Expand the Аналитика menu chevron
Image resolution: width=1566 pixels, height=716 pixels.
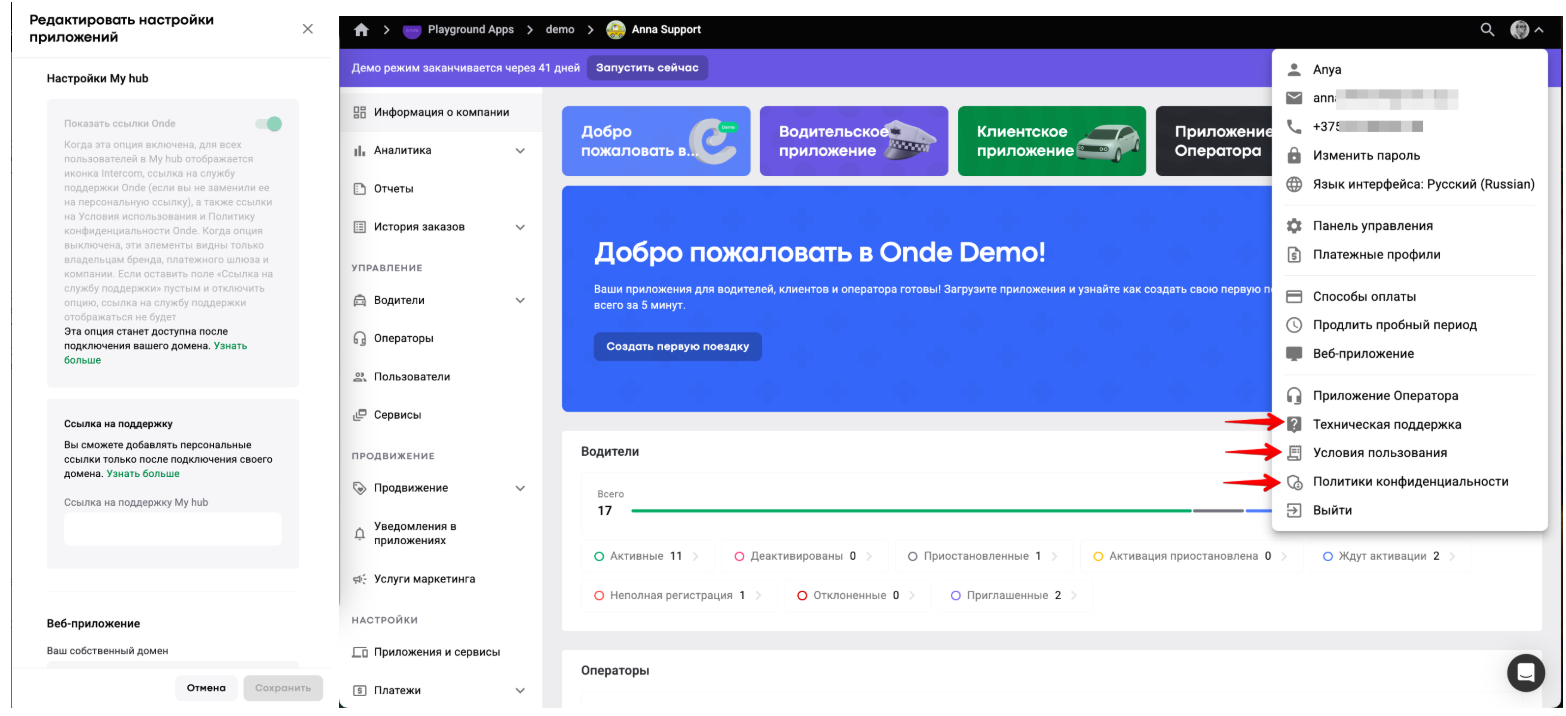[520, 151]
